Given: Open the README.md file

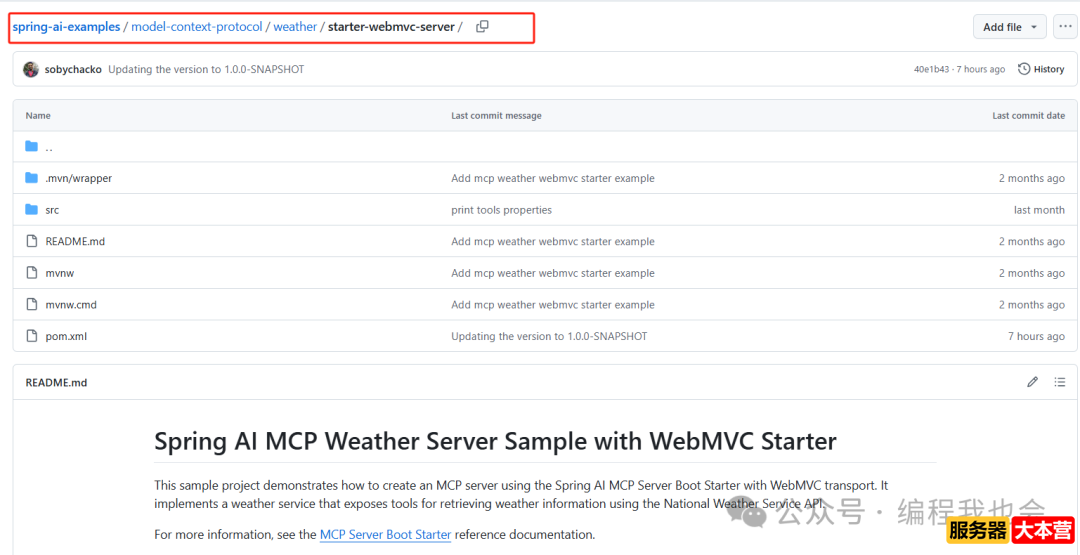Looking at the screenshot, I should click(x=75, y=242).
